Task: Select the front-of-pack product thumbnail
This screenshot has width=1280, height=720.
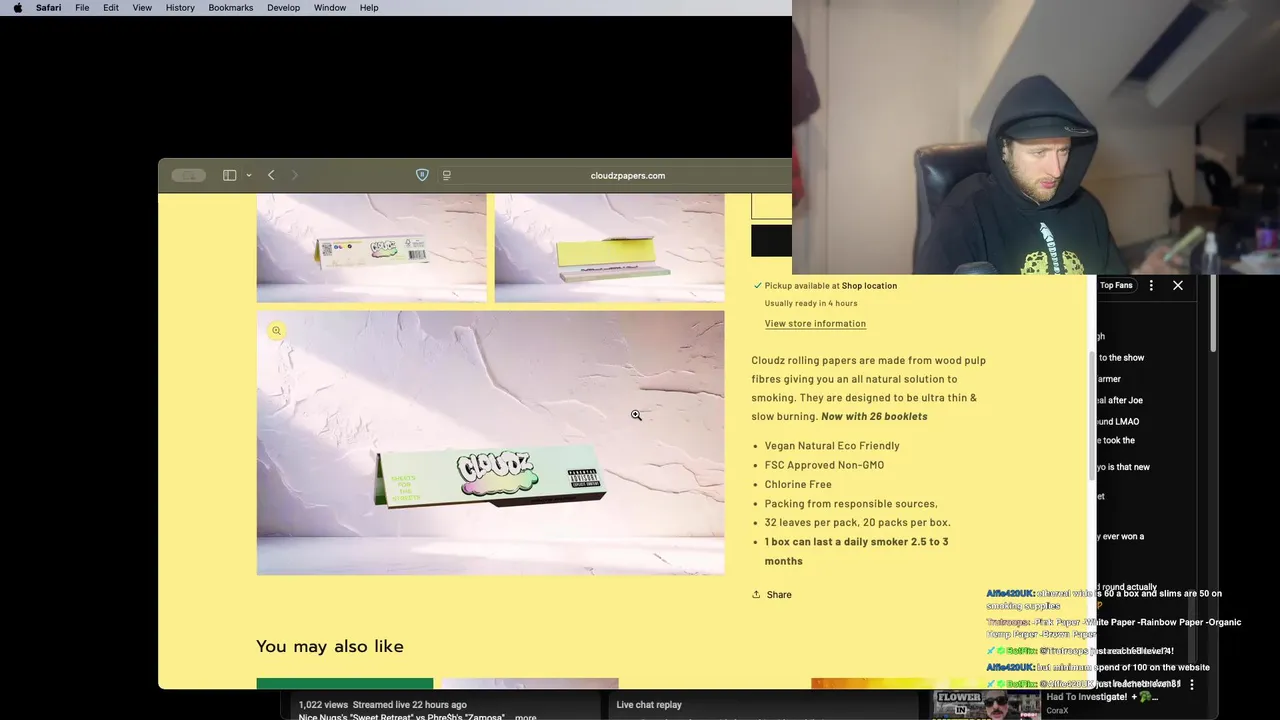Action: [x=371, y=247]
